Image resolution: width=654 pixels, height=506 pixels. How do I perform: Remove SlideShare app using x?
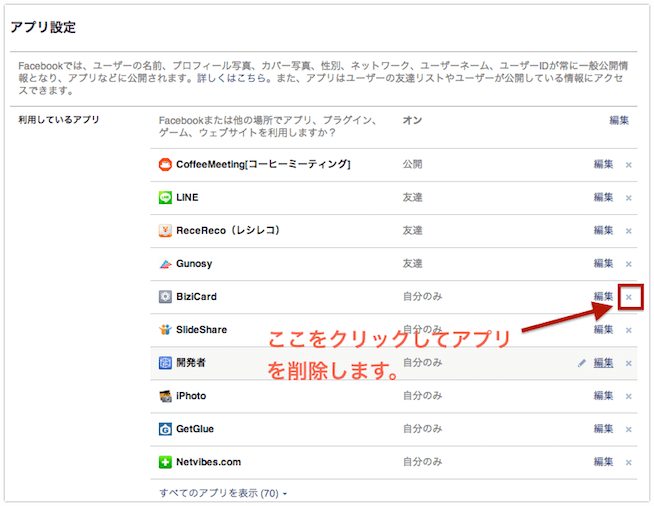pos(629,330)
